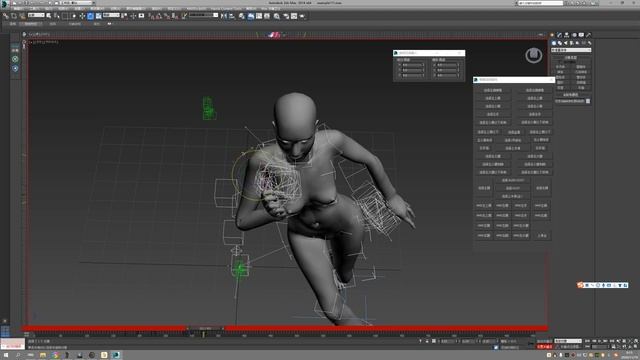Viewport: 640px width, 360px height.
Task: Switch to the Display command panel tab
Action: 581,35
